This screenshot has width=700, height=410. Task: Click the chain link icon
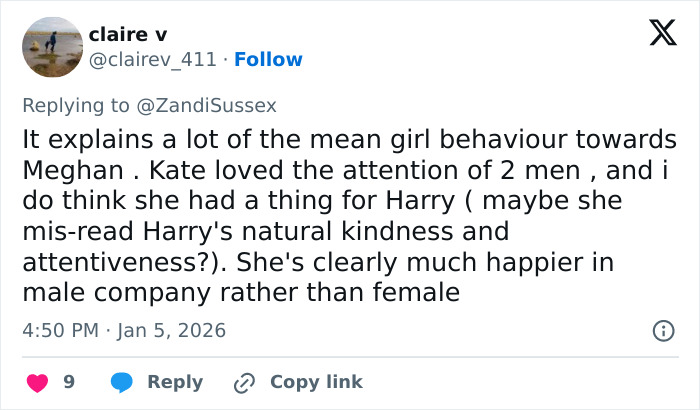(x=244, y=382)
